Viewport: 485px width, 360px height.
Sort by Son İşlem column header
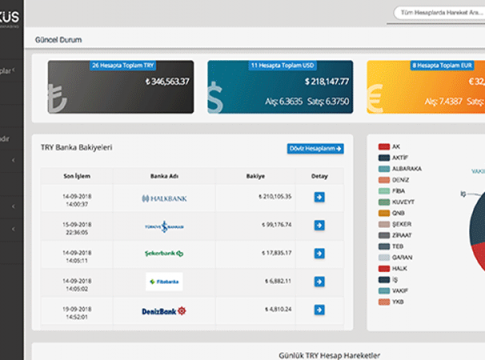77,176
